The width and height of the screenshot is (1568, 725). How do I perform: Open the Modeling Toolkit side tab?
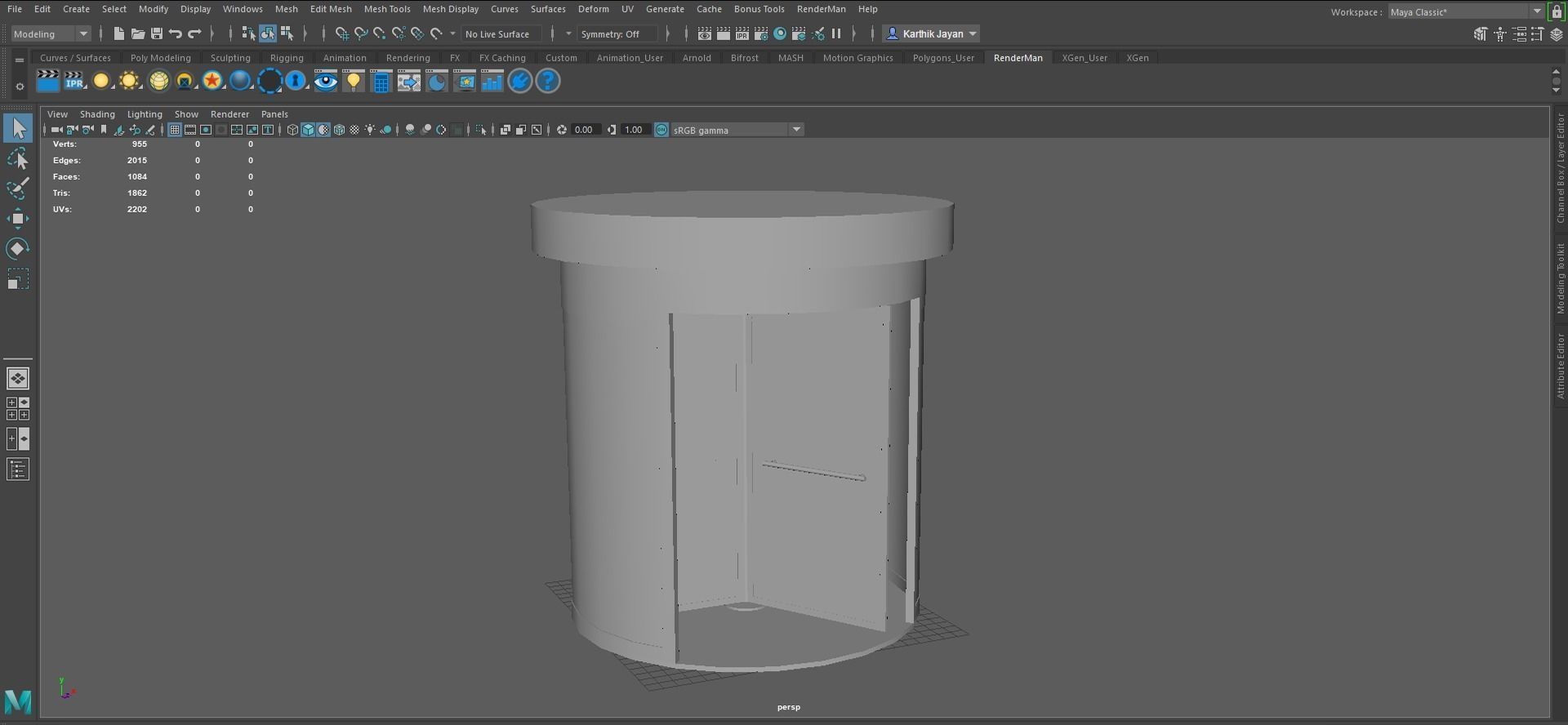coord(1560,278)
